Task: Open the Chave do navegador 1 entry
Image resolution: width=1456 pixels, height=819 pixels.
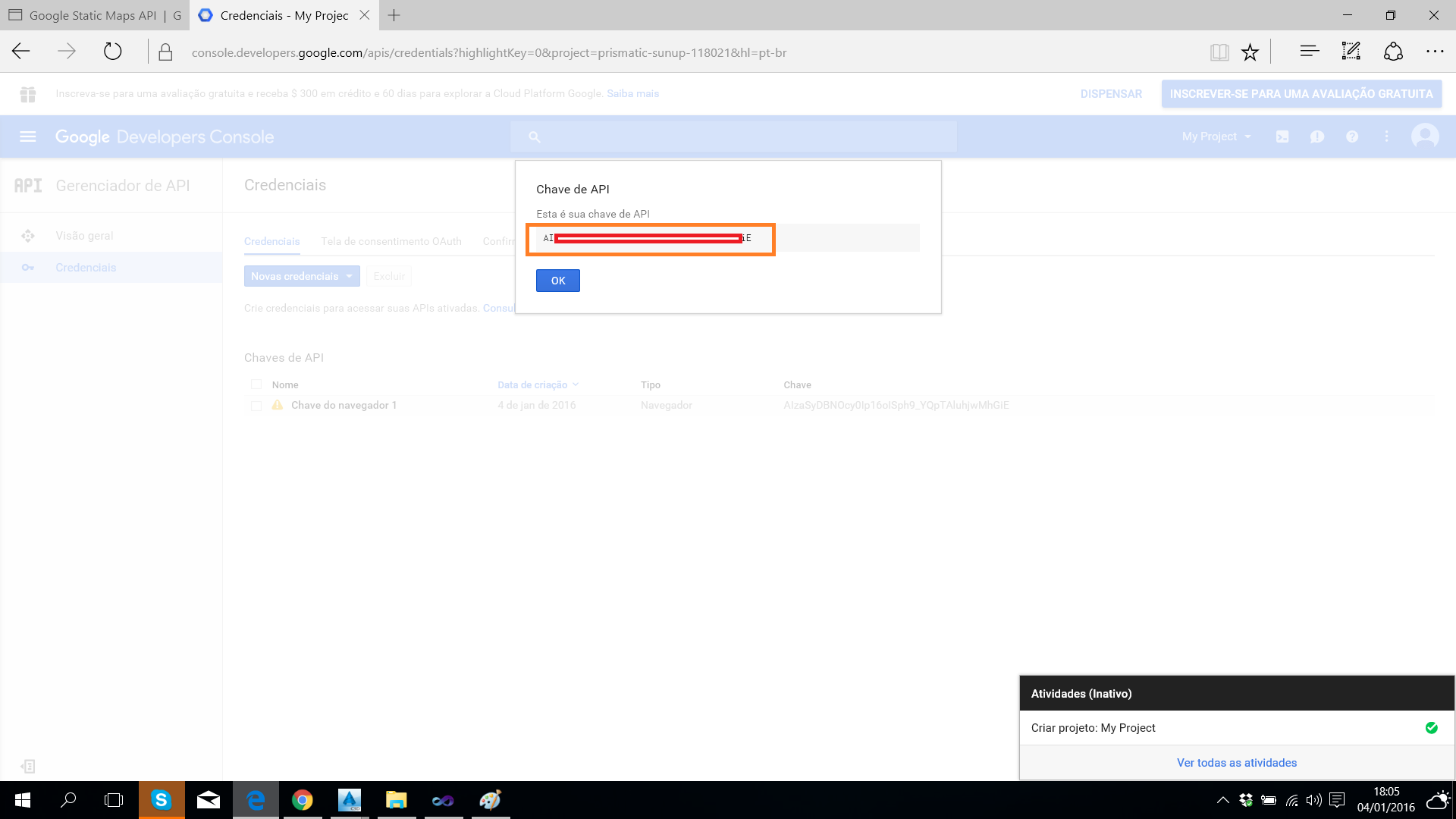Action: coord(344,406)
